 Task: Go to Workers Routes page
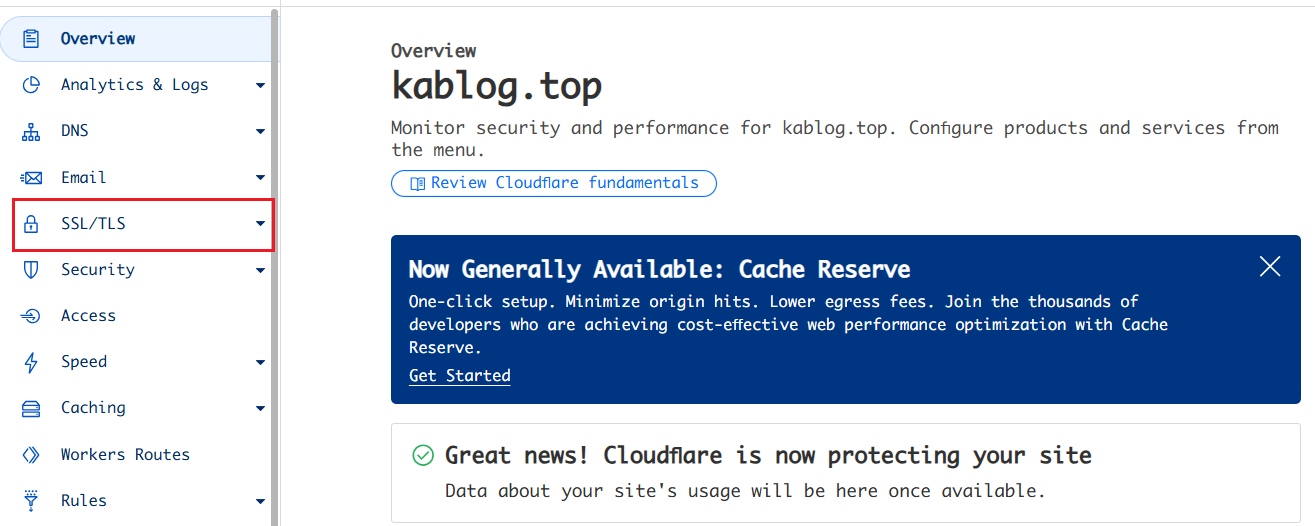[x=125, y=455]
